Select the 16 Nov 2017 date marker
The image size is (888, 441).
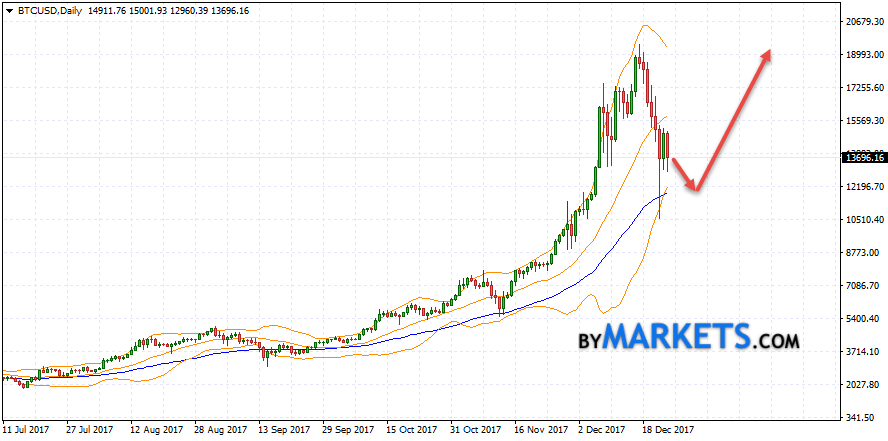point(540,428)
